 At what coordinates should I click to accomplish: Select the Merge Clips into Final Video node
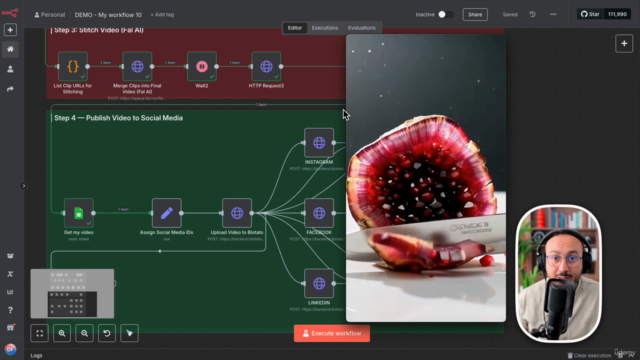point(137,66)
